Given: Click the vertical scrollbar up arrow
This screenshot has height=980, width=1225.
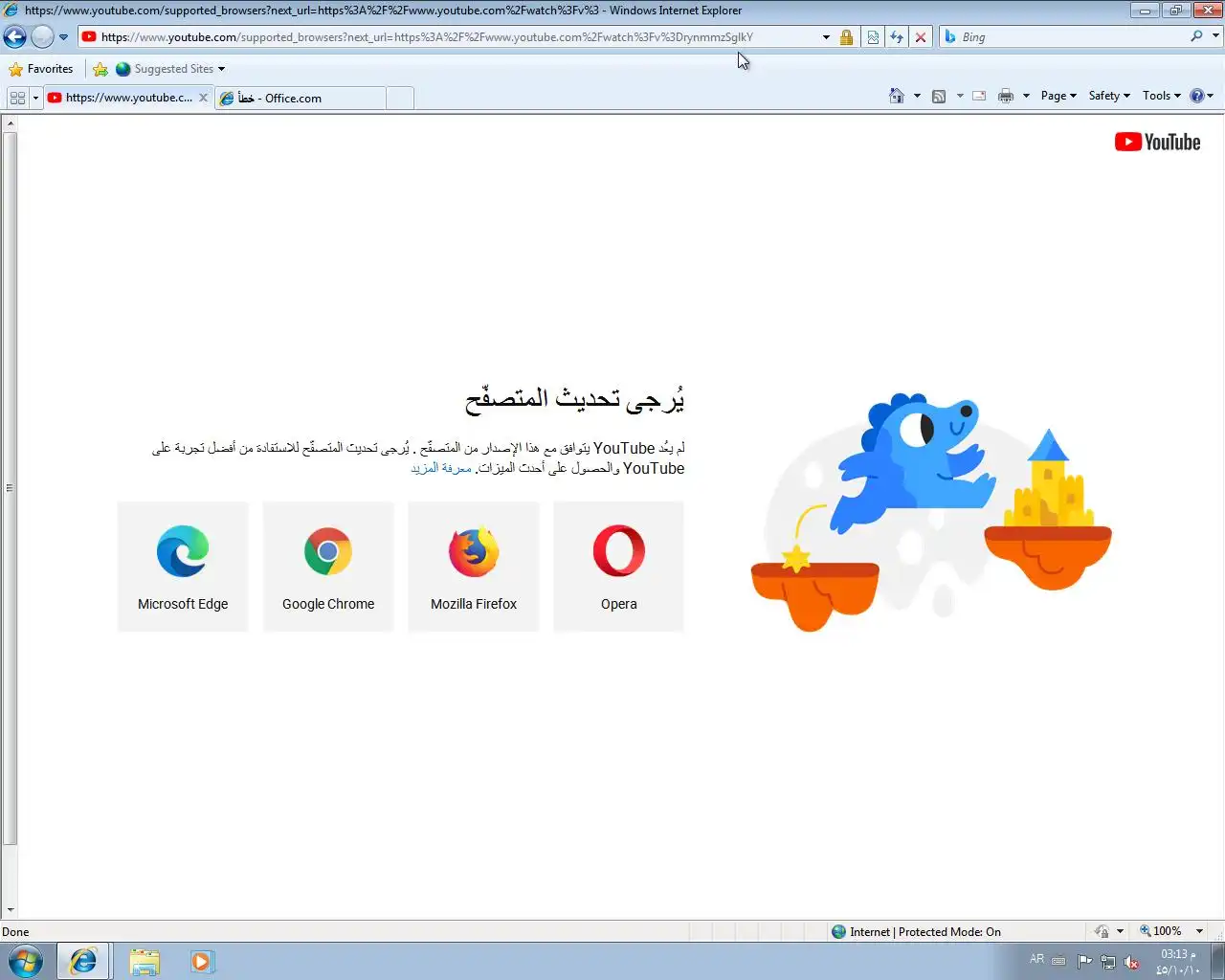Looking at the screenshot, I should [x=10, y=123].
